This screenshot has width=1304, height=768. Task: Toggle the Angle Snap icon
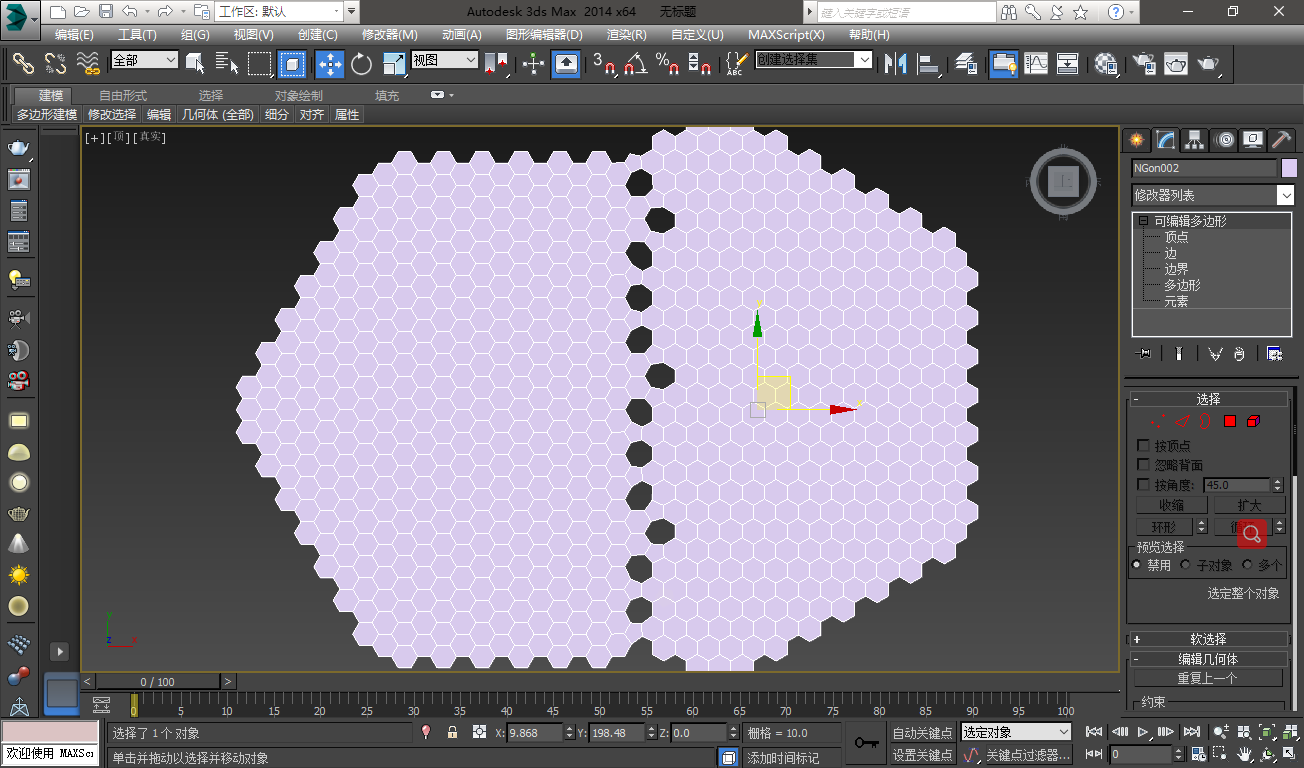click(634, 63)
